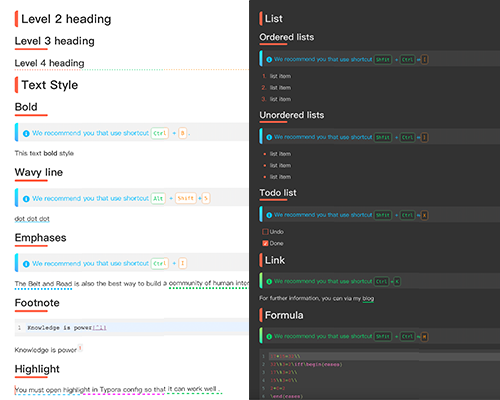Screen dimensions: 500x400
Task: Uncheck the Done todo checkbox
Action: (x=265, y=243)
